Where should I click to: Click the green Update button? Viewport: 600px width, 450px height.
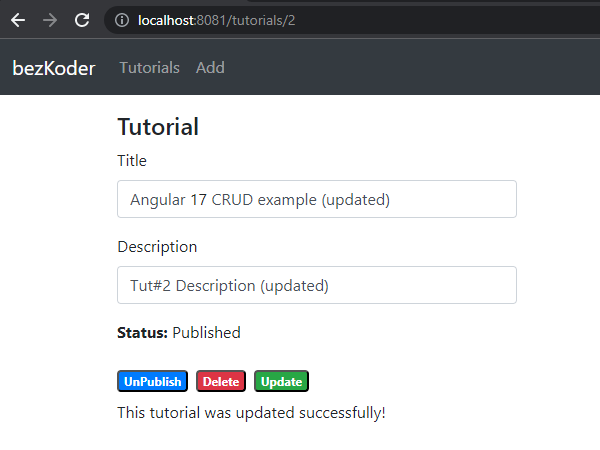pyautogui.click(x=281, y=381)
